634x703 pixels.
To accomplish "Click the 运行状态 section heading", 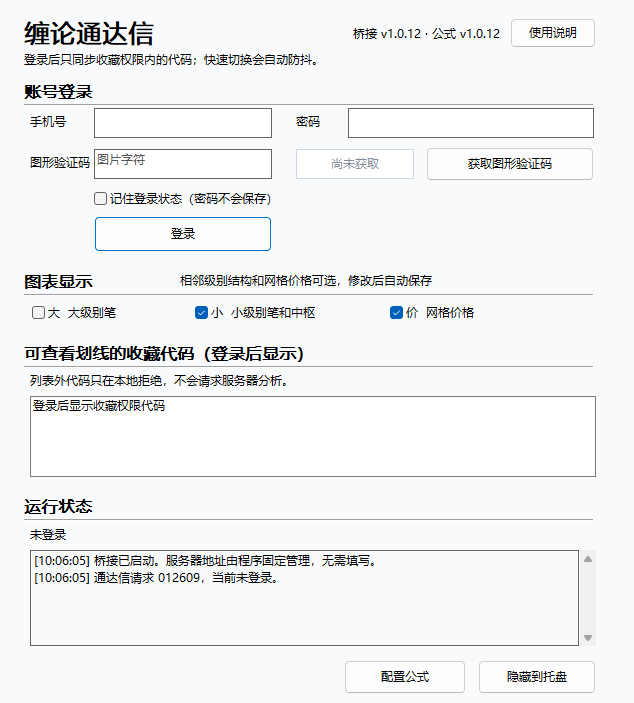I will point(58,507).
